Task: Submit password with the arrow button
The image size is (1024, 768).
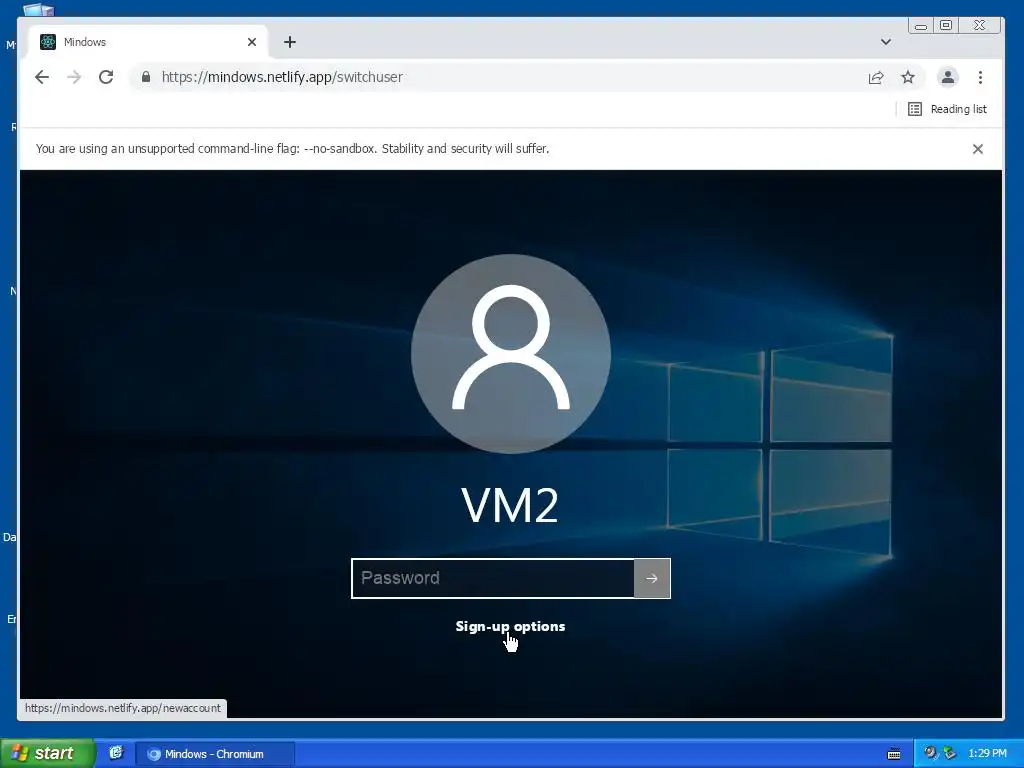Action: [652, 578]
